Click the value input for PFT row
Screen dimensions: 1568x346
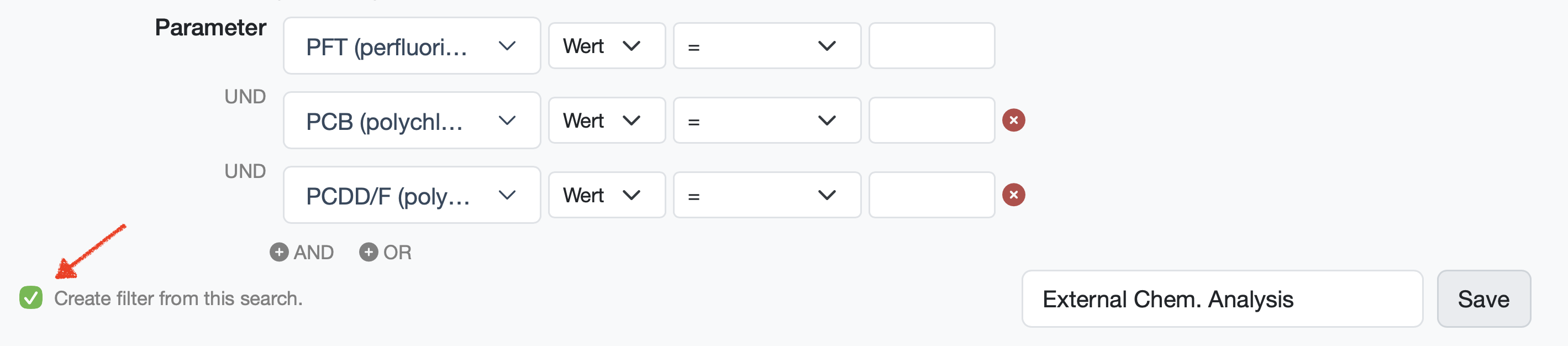[932, 46]
